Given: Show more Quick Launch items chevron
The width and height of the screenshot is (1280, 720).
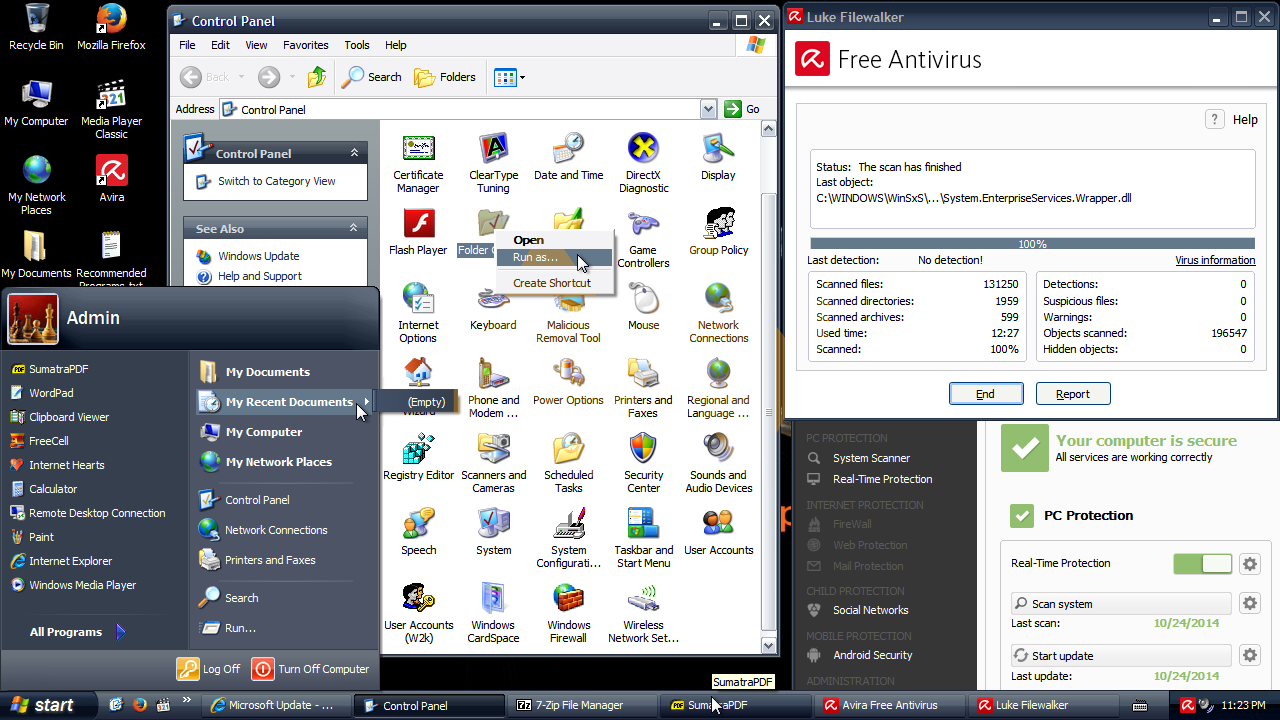Looking at the screenshot, I should tap(187, 700).
